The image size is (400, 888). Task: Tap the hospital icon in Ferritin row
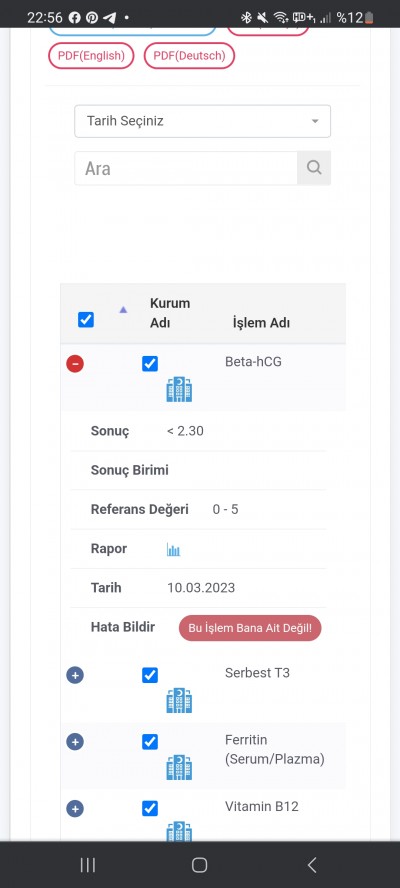pos(179,767)
